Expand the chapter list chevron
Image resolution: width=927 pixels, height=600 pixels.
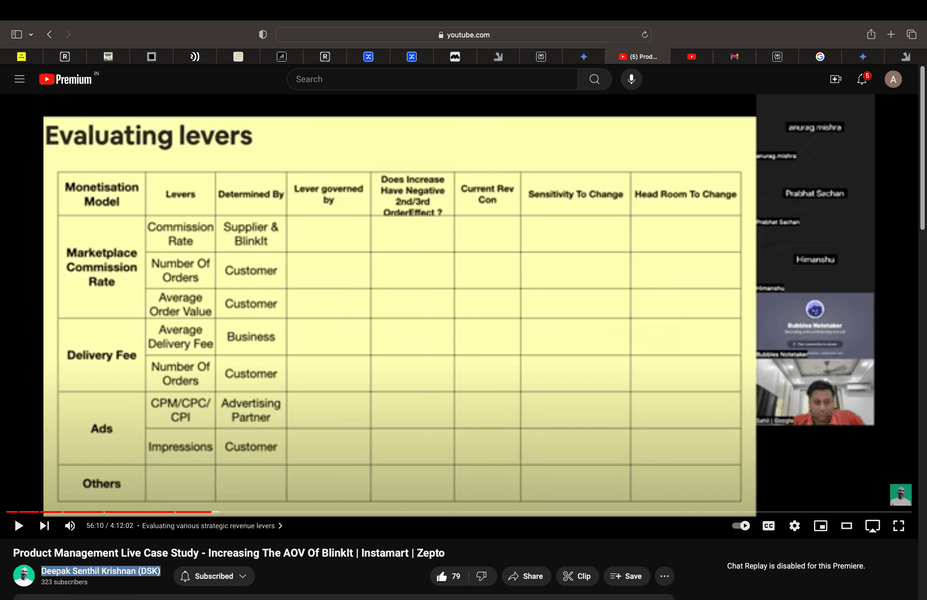(x=280, y=526)
